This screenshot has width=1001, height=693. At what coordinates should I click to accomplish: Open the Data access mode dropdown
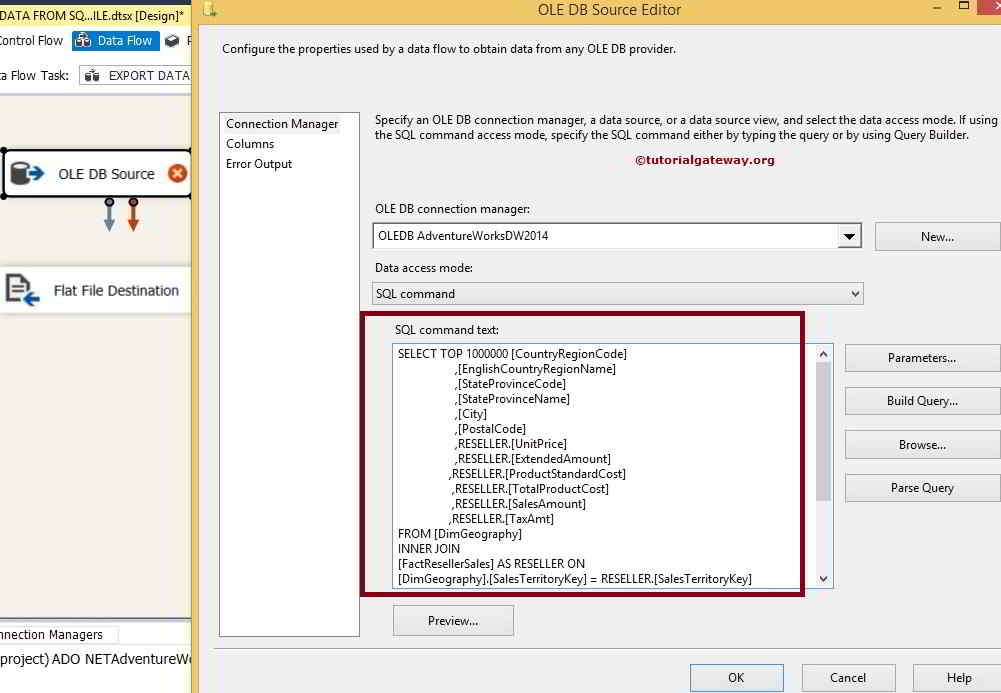pyautogui.click(x=855, y=293)
